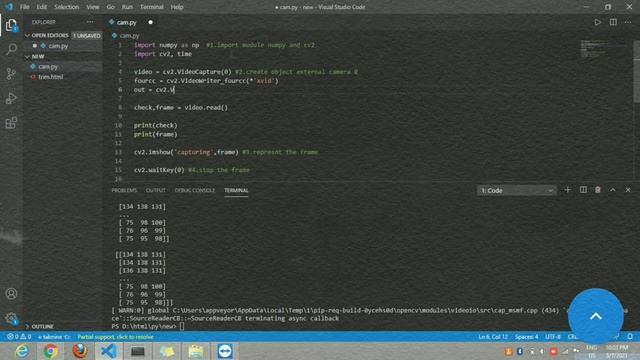Run the Python file with play icon

point(598,22)
